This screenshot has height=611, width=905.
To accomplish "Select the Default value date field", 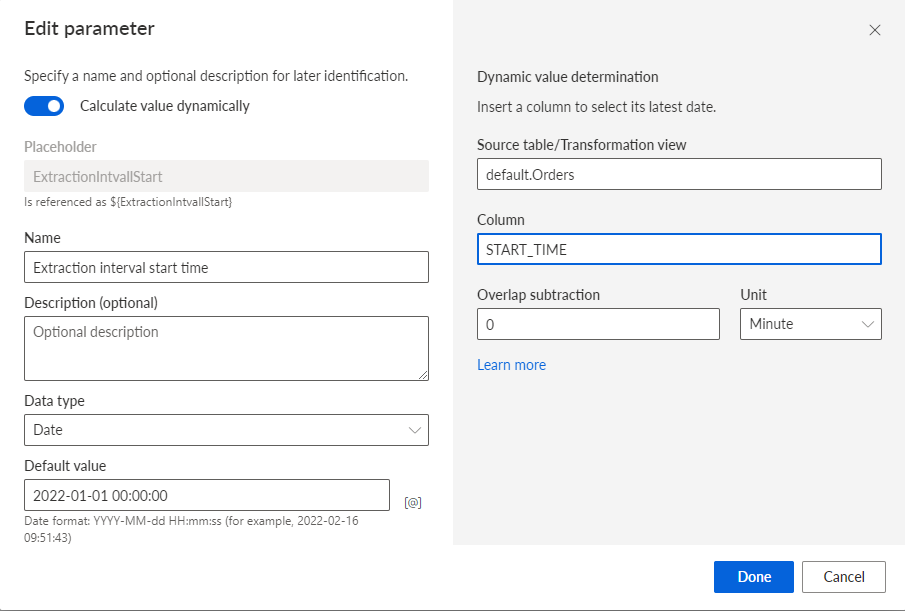I will coord(207,495).
